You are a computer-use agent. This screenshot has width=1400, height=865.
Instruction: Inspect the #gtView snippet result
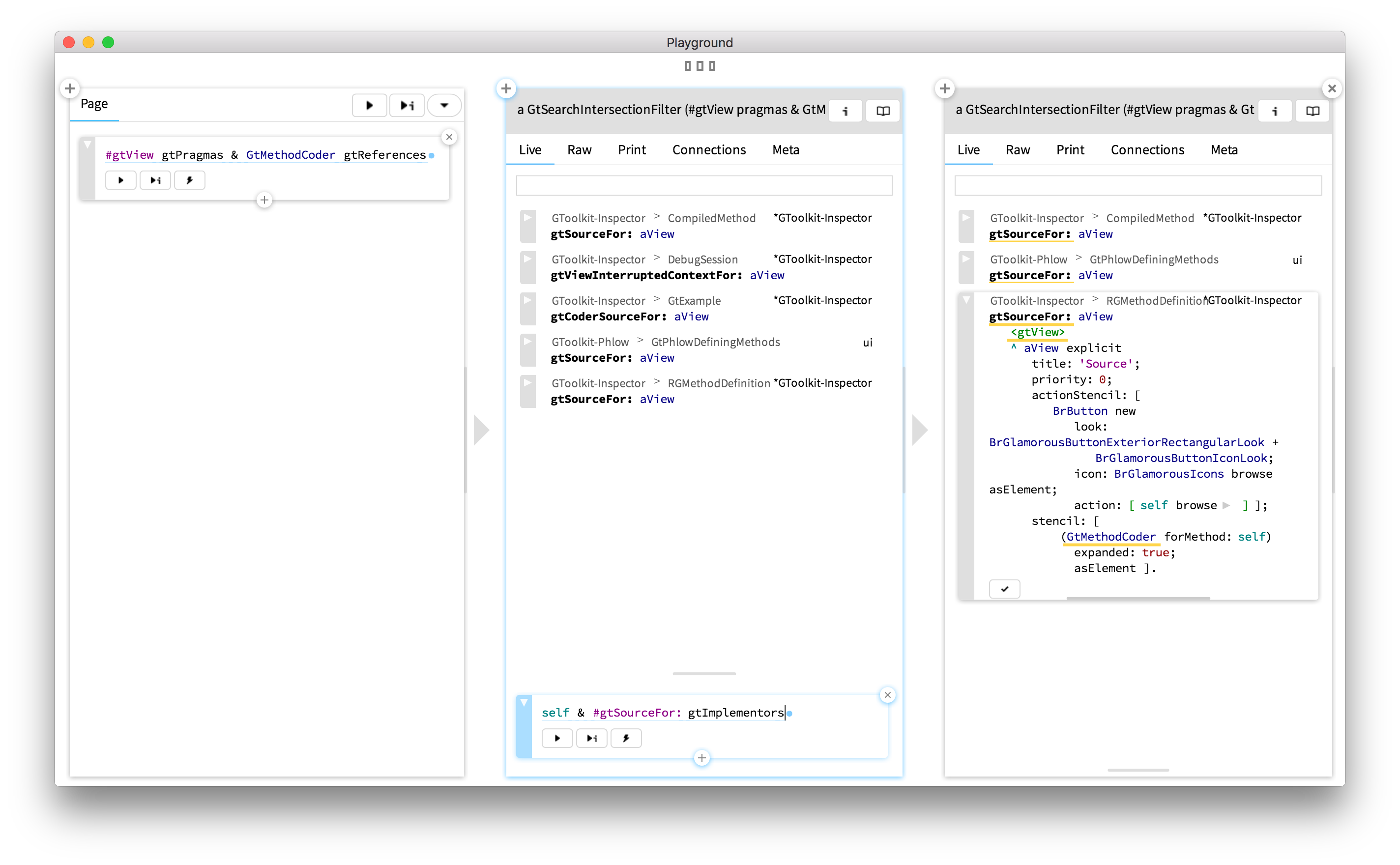155,180
